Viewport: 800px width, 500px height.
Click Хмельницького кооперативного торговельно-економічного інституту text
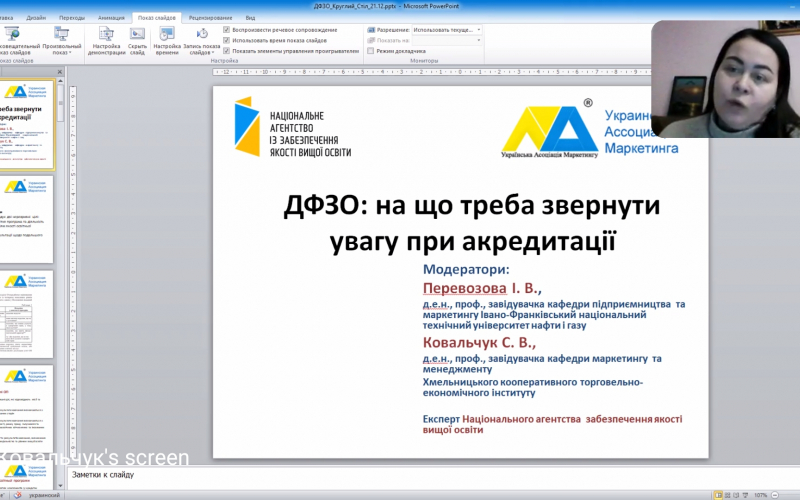click(x=533, y=387)
